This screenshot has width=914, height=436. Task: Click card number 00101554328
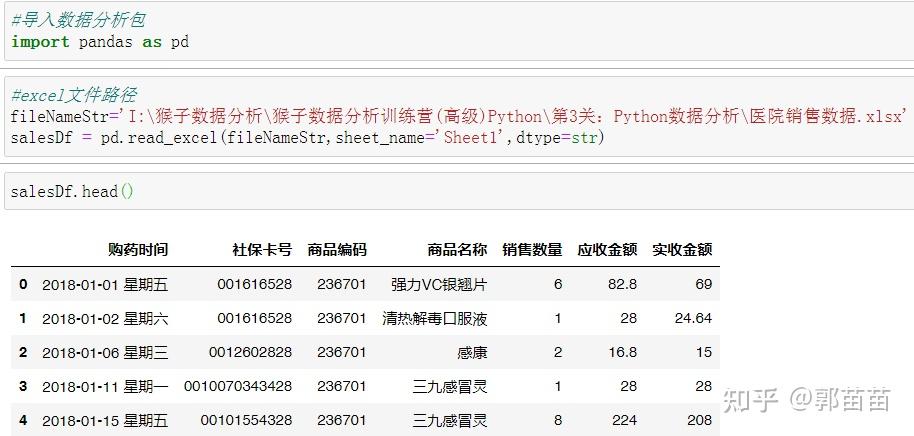pyautogui.click(x=246, y=420)
